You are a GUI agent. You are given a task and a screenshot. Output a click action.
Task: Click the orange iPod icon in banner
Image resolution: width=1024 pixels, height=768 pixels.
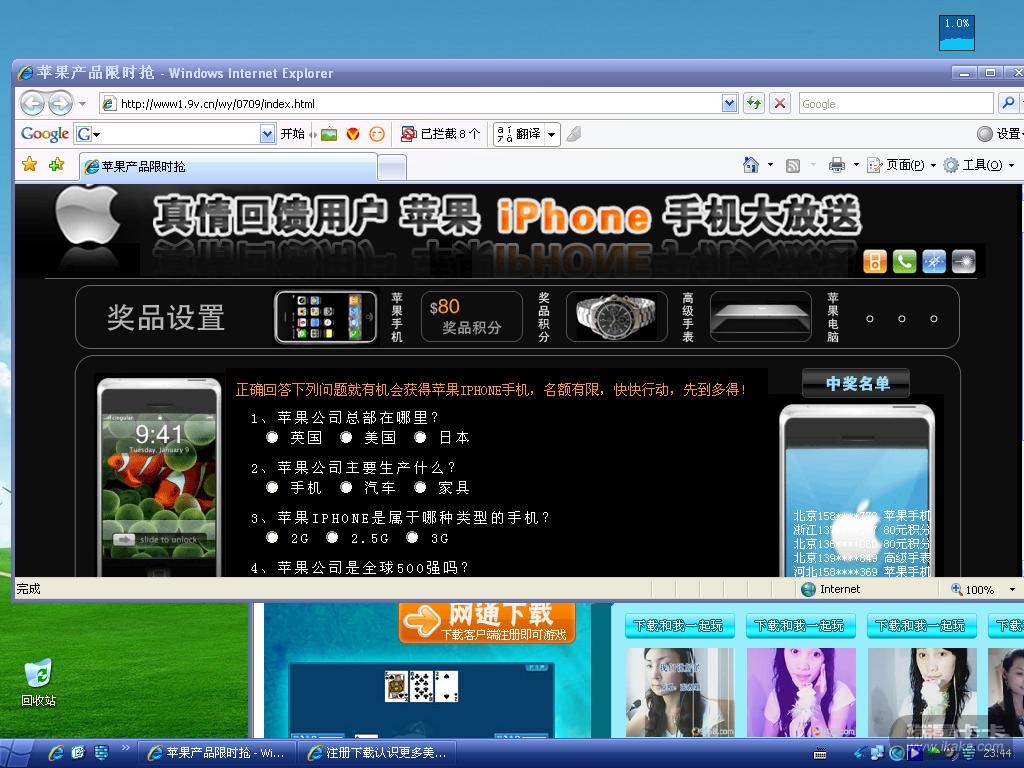click(x=874, y=261)
